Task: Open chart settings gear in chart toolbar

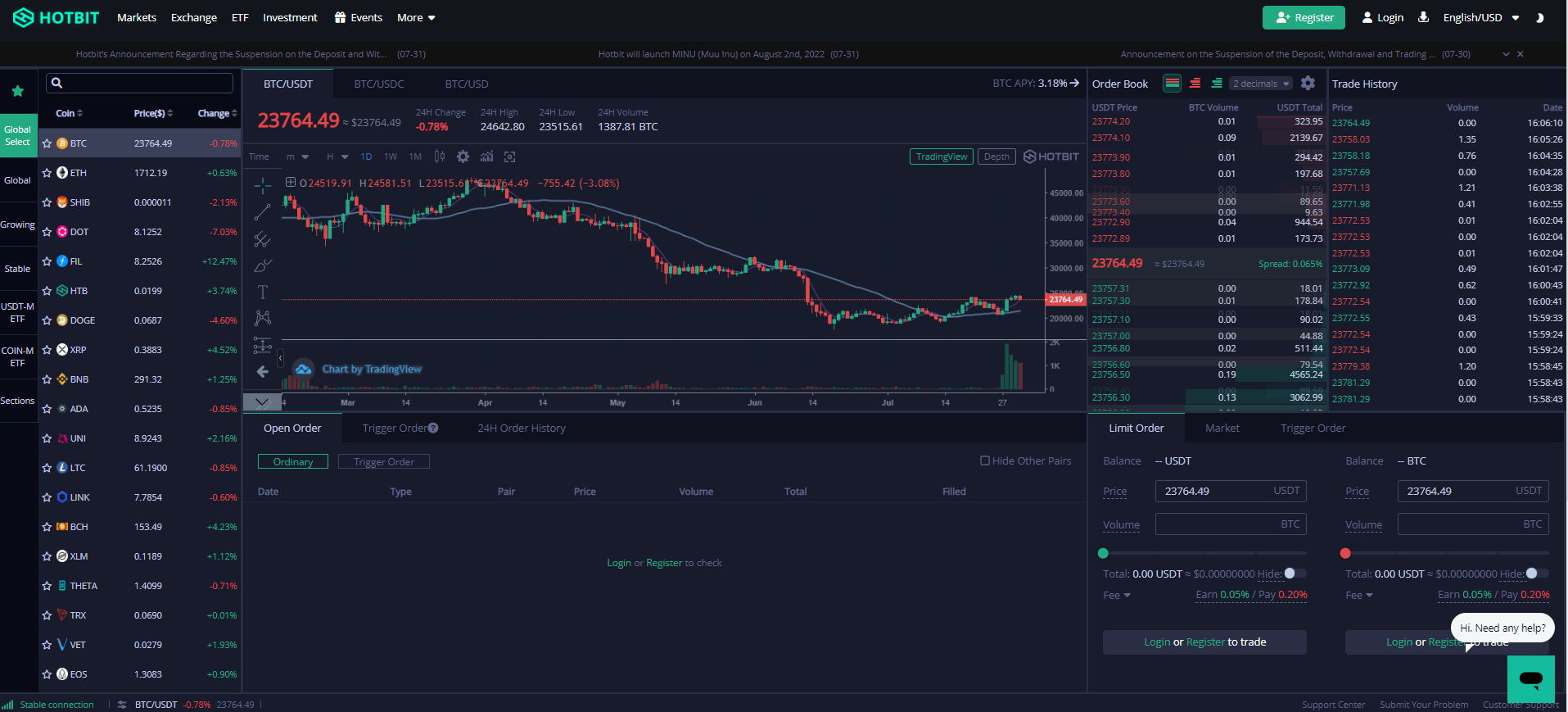Action: (463, 156)
